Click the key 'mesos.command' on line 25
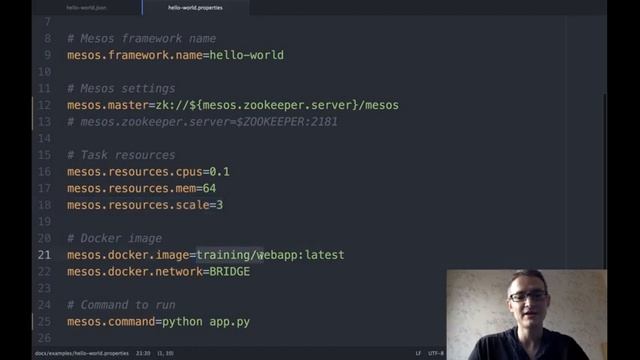 (x=111, y=322)
